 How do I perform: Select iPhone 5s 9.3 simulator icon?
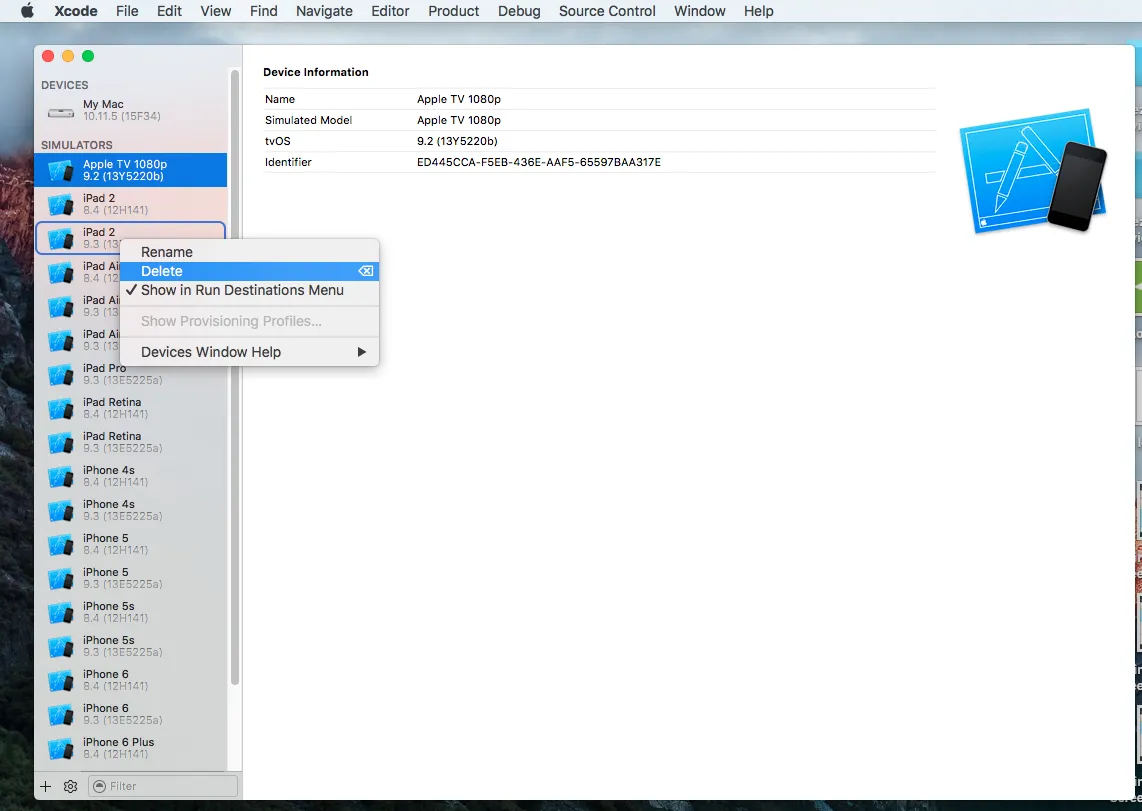[60, 646]
